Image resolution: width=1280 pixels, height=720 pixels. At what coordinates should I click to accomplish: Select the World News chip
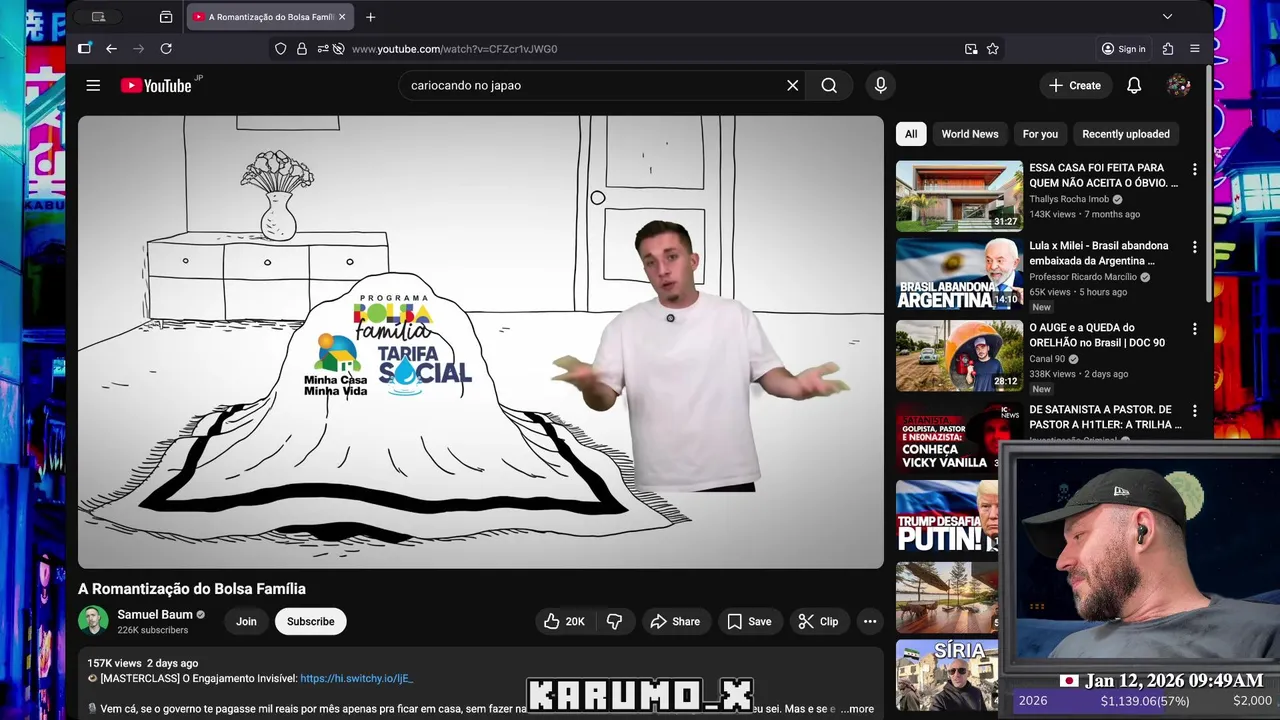(x=969, y=134)
